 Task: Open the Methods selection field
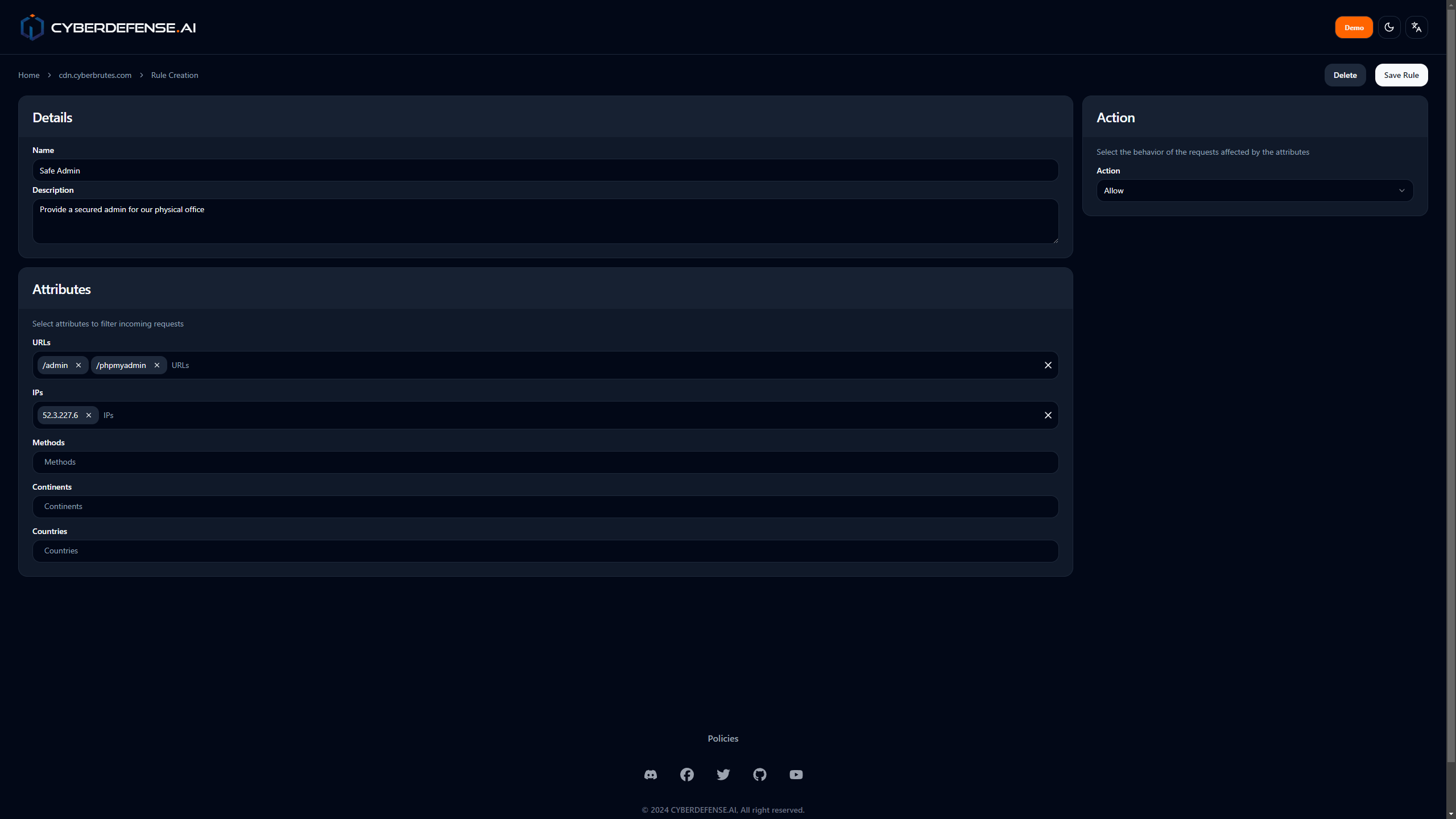545,462
